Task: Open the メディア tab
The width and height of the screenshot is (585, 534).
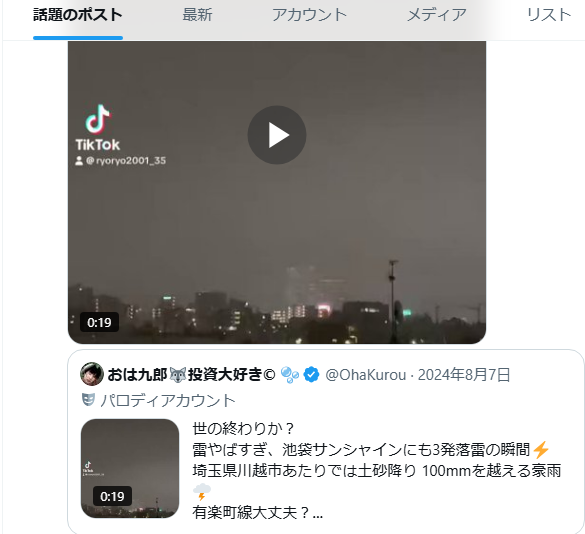Action: click(437, 15)
